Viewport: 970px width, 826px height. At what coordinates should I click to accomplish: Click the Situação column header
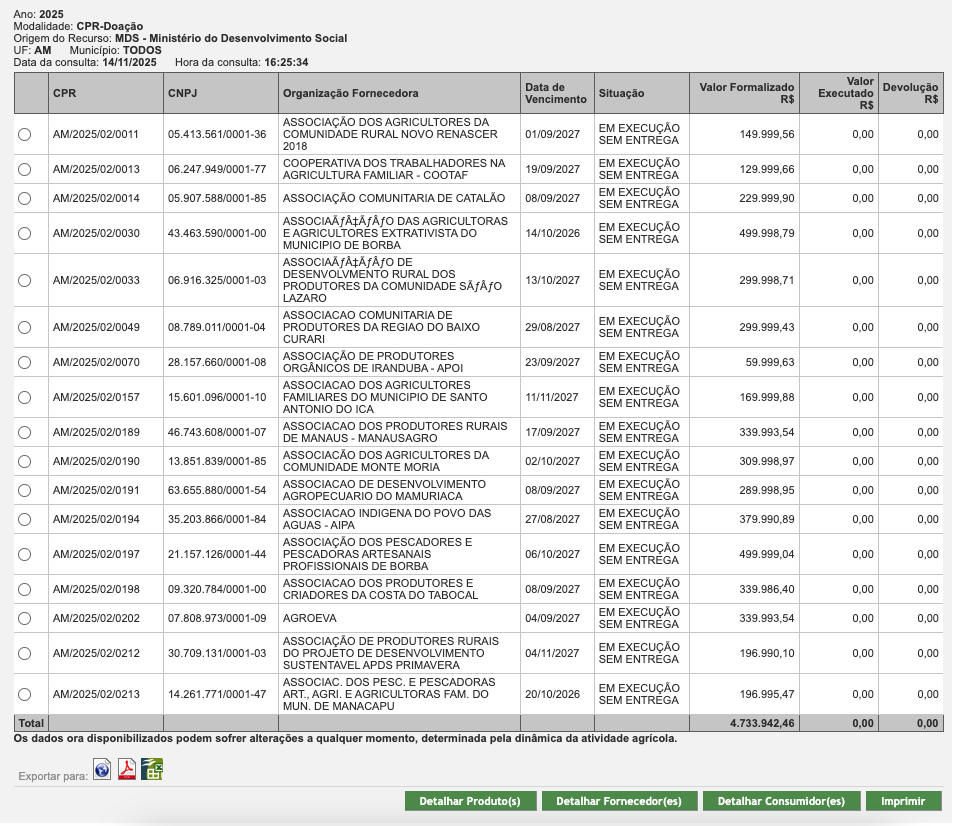pyautogui.click(x=621, y=93)
